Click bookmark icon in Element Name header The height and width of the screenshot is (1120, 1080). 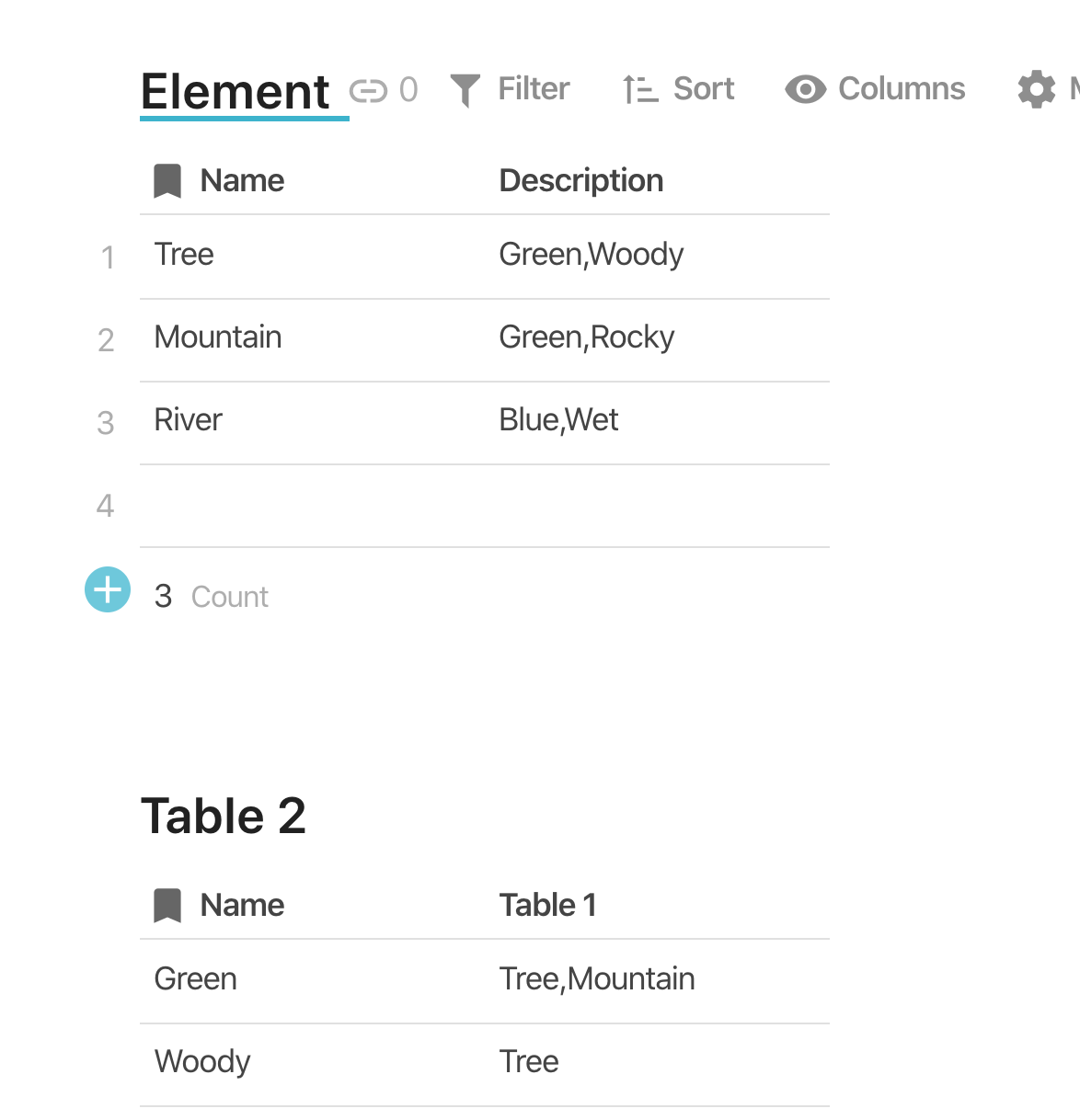tap(167, 181)
